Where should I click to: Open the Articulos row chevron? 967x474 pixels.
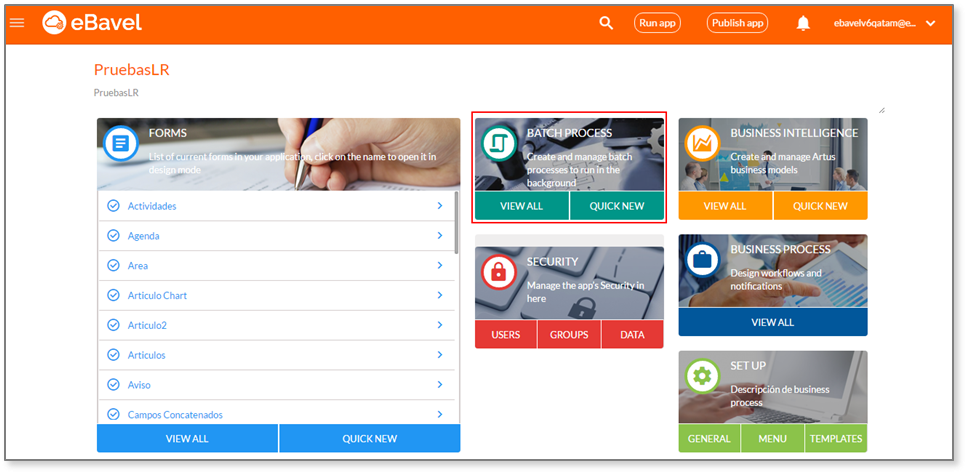point(440,355)
